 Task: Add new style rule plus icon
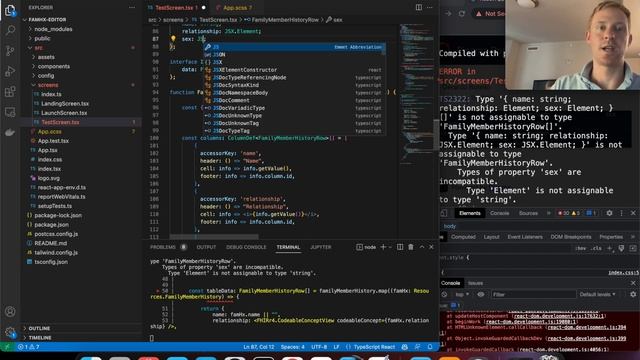[609, 248]
